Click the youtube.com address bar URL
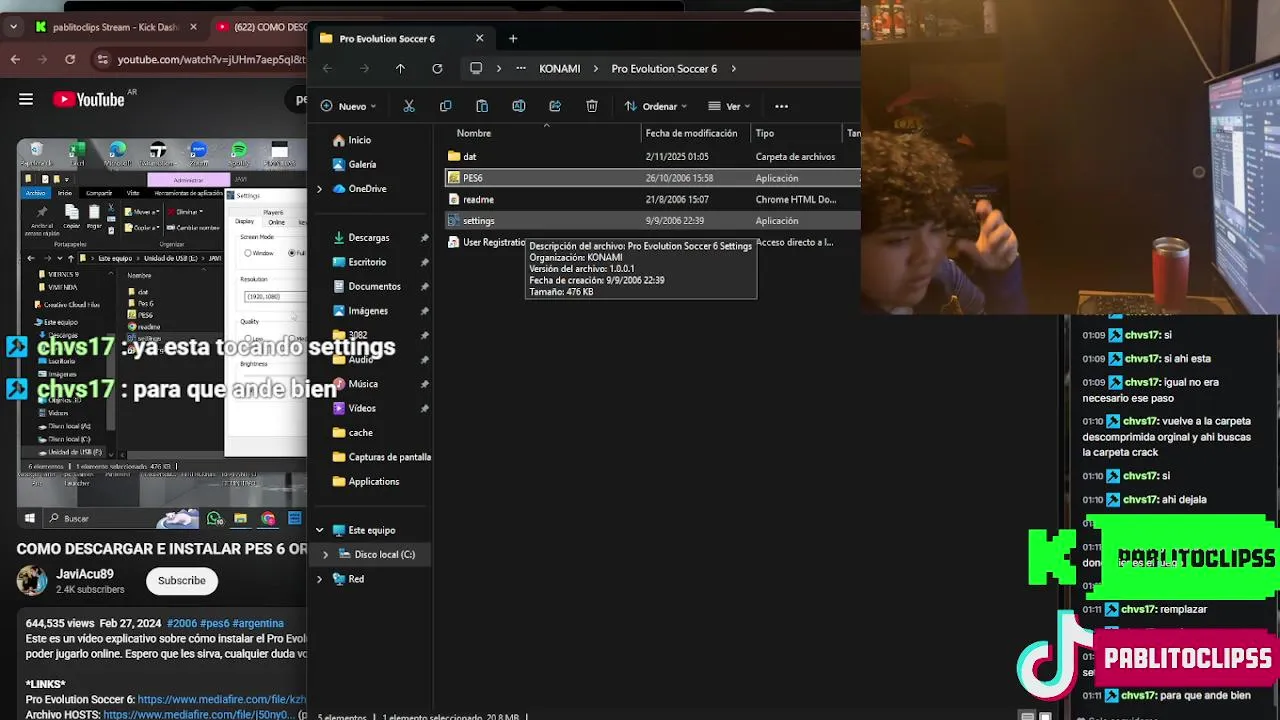 pyautogui.click(x=211, y=60)
